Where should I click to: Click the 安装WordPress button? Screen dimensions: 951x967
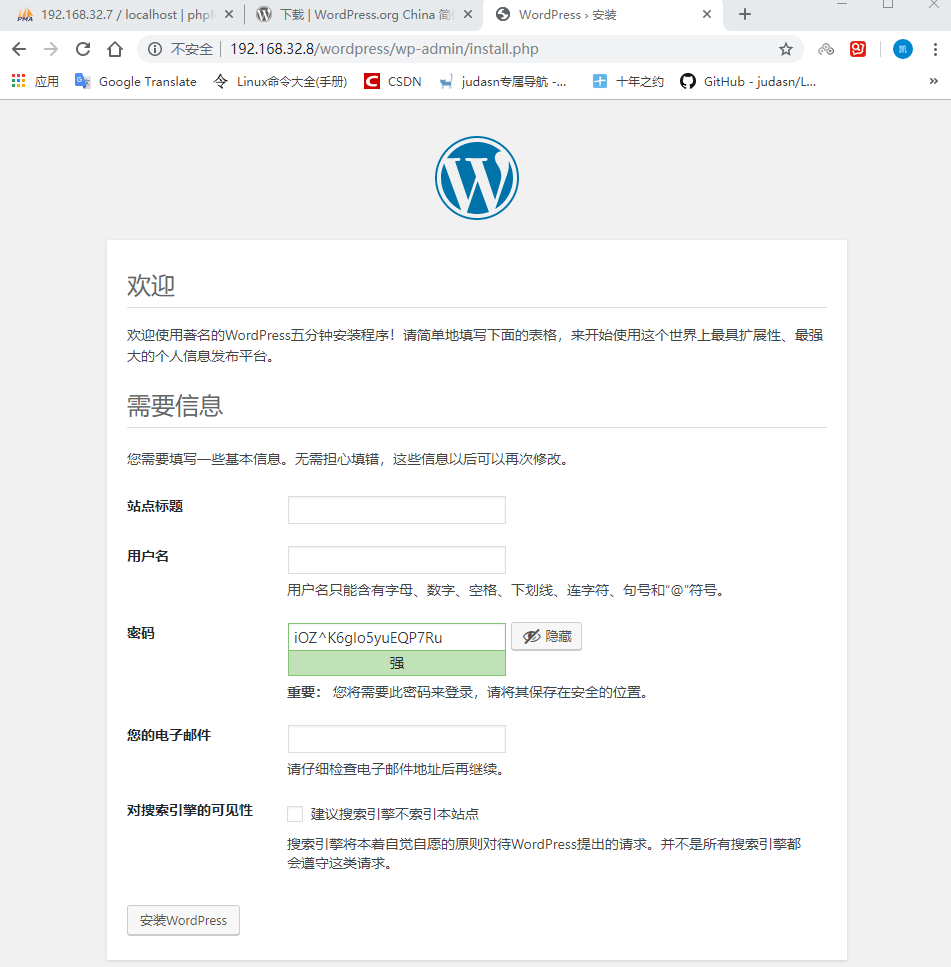(x=183, y=920)
